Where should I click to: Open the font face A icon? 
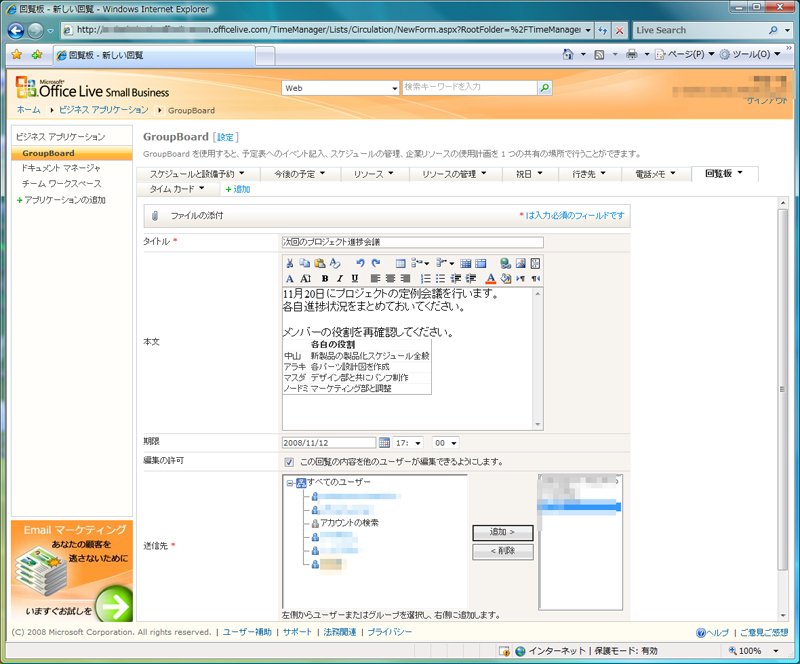tap(290, 279)
